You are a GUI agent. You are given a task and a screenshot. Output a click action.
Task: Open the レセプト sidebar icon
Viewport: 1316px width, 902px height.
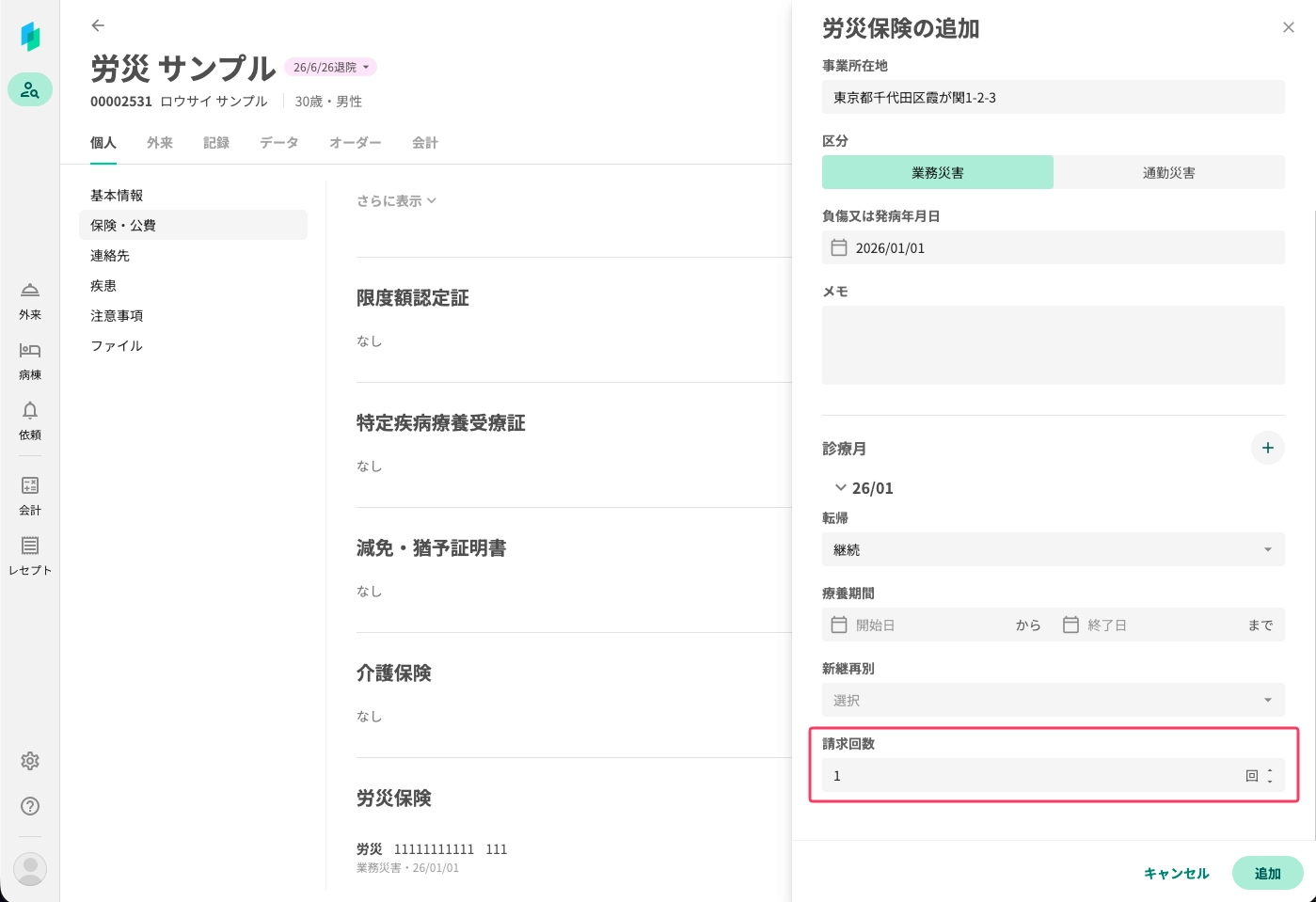[x=30, y=557]
